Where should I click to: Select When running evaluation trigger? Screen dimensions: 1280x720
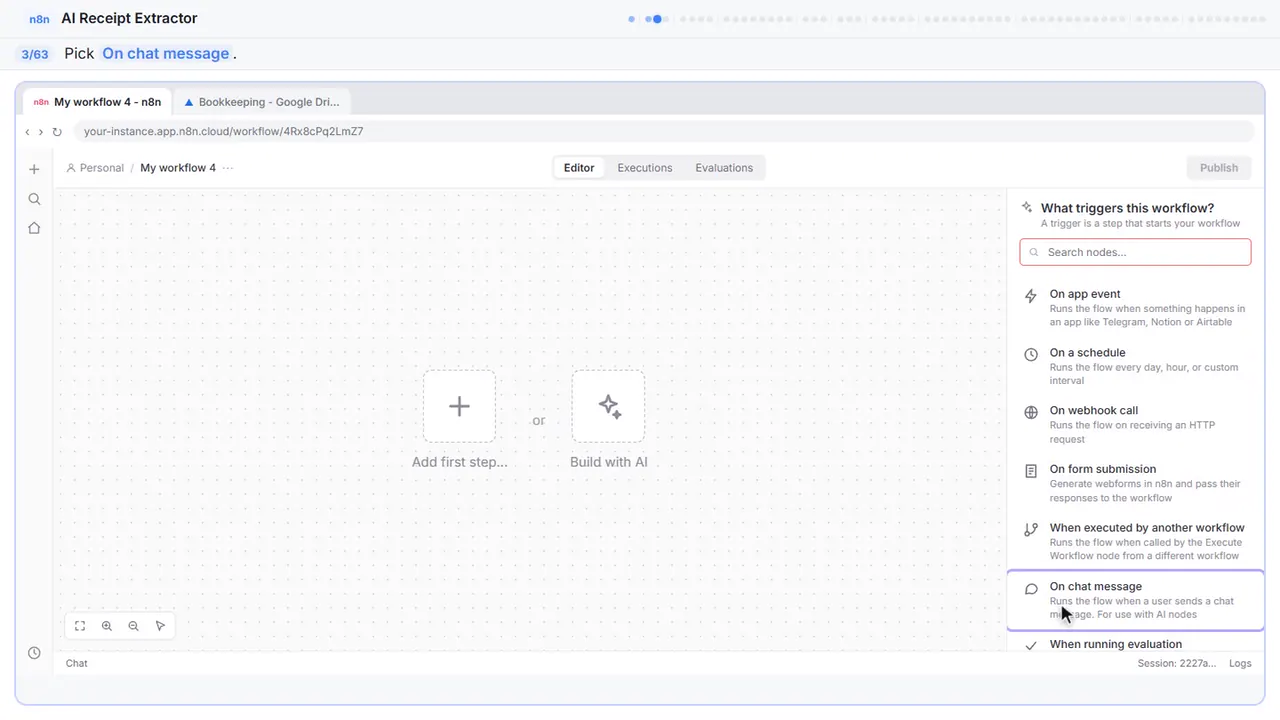[1136, 644]
